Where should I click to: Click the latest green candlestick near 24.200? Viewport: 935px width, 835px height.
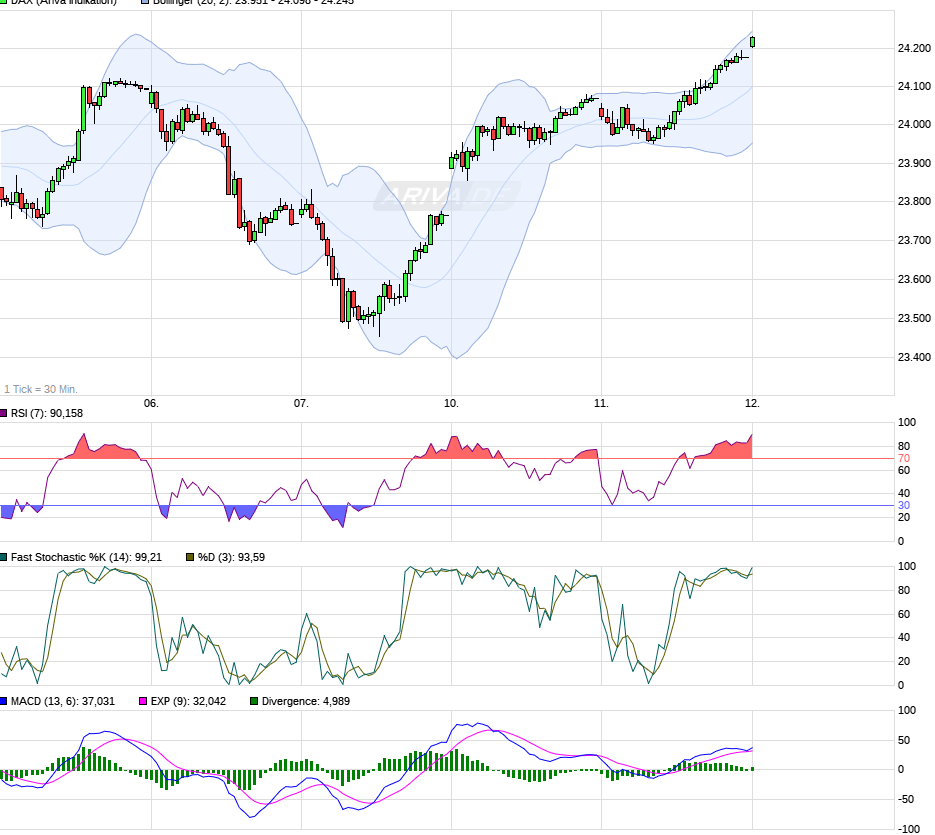(752, 41)
